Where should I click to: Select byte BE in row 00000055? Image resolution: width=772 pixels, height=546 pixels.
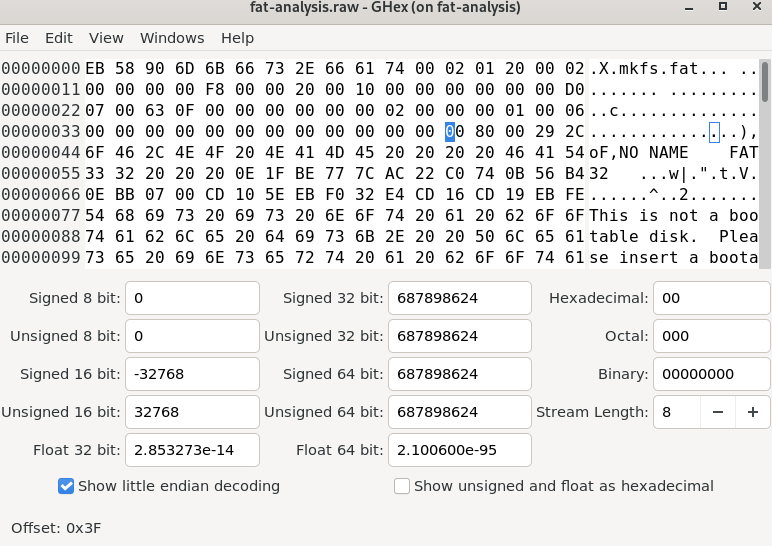point(305,174)
